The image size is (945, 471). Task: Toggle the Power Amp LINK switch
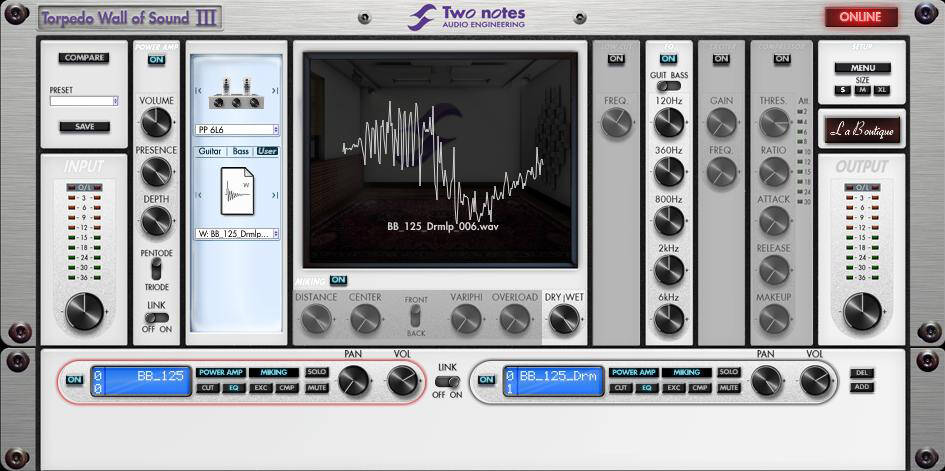click(x=157, y=317)
